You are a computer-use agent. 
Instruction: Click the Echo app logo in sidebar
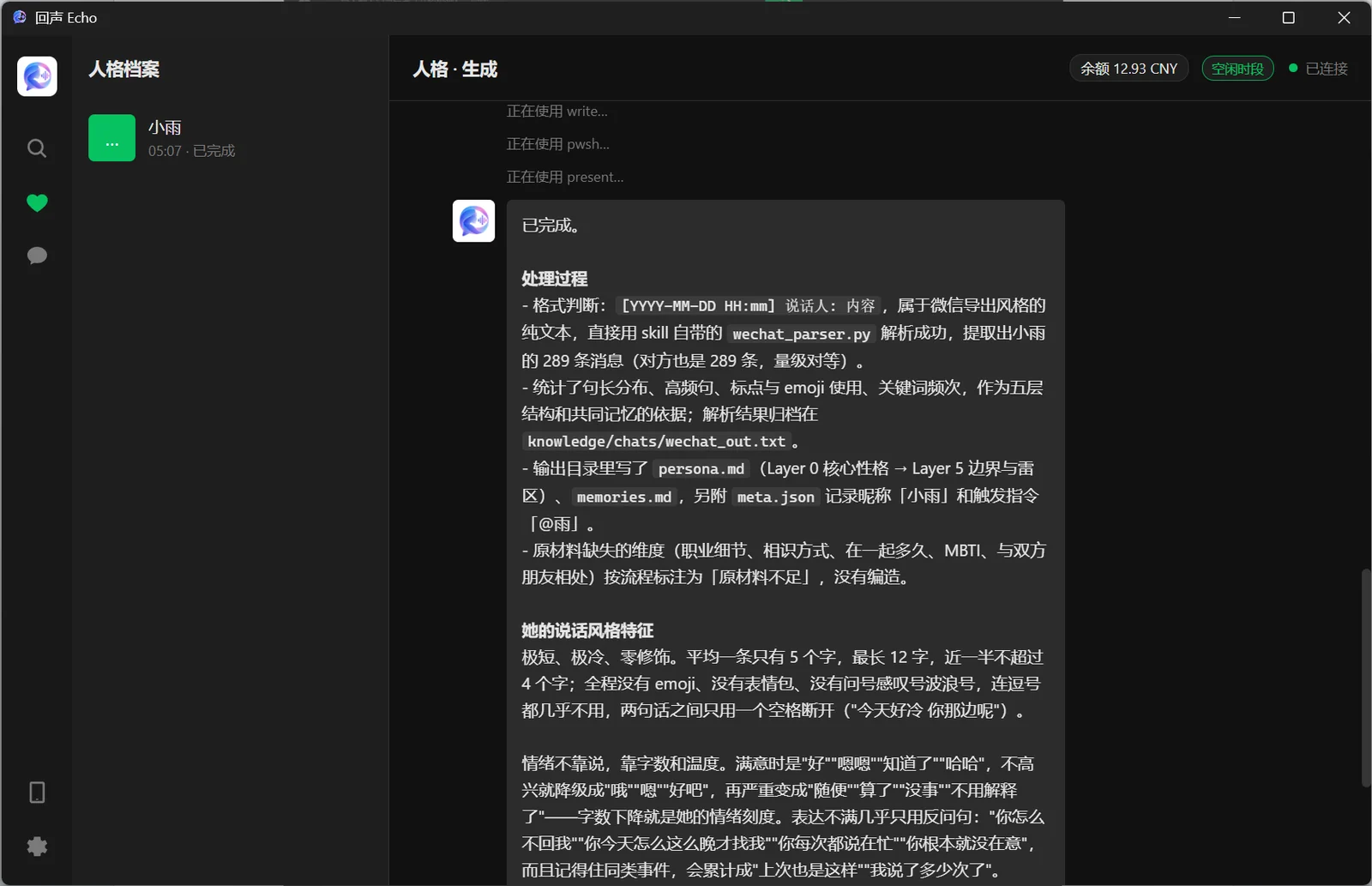tap(37, 76)
